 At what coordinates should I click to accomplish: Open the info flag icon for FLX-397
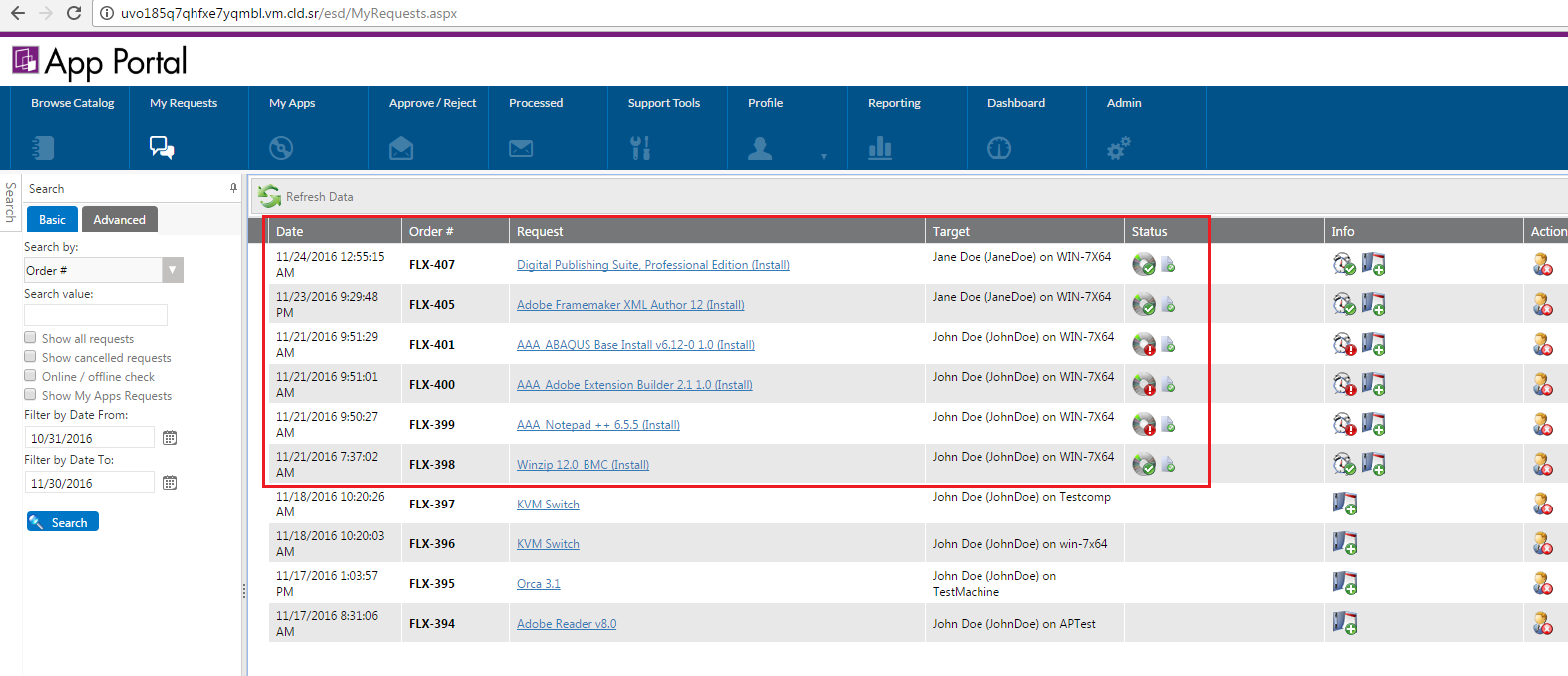(1344, 504)
